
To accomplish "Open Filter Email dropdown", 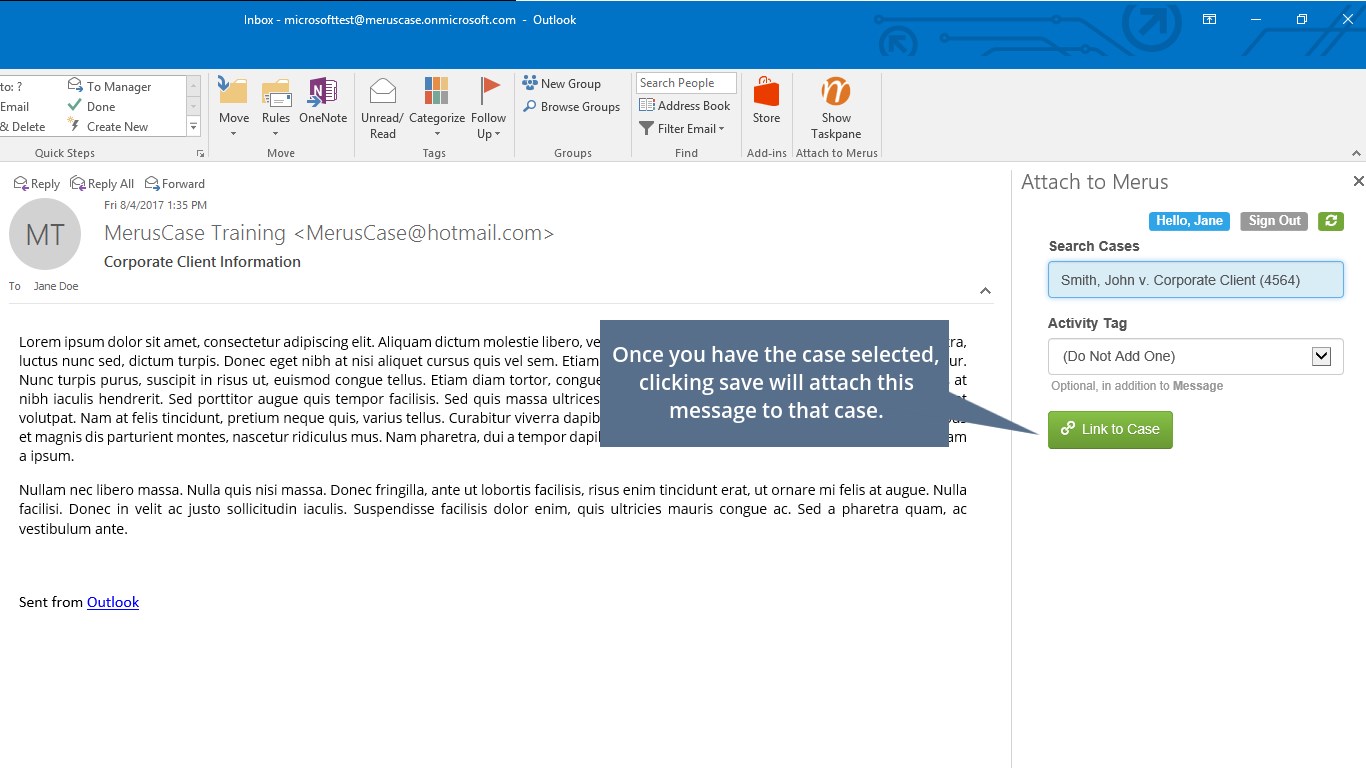I will [x=682, y=129].
